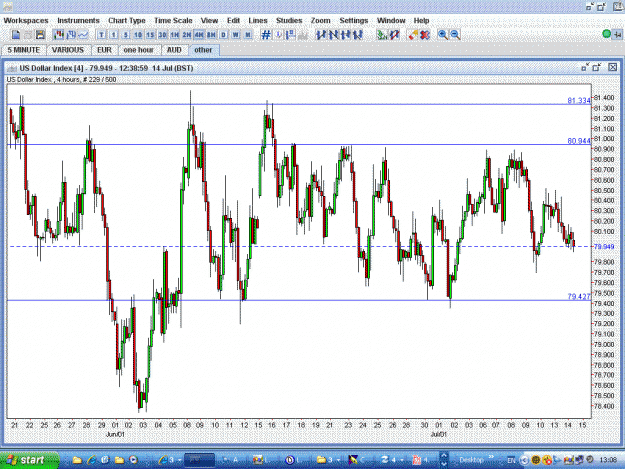Viewport: 625px width, 469px height.
Task: Open the Time Scale menu
Action: [x=173, y=21]
